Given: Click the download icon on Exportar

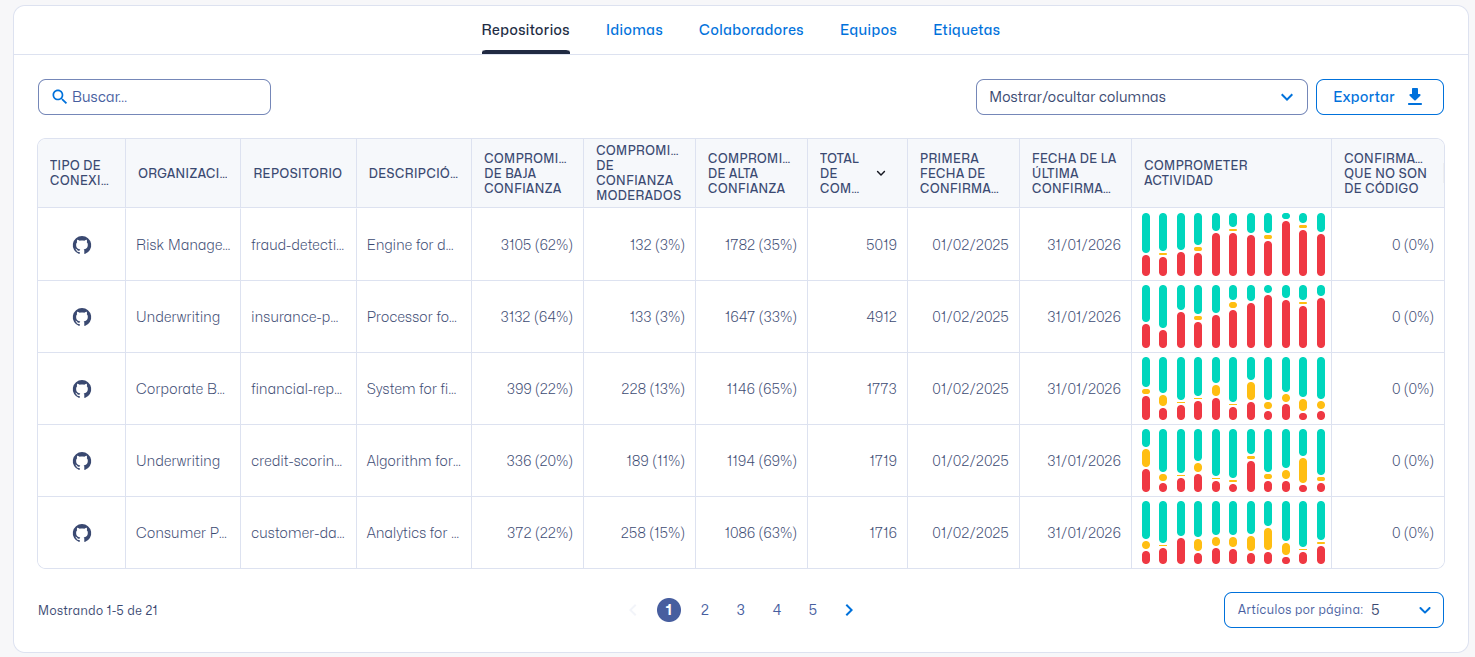Looking at the screenshot, I should click(1414, 97).
